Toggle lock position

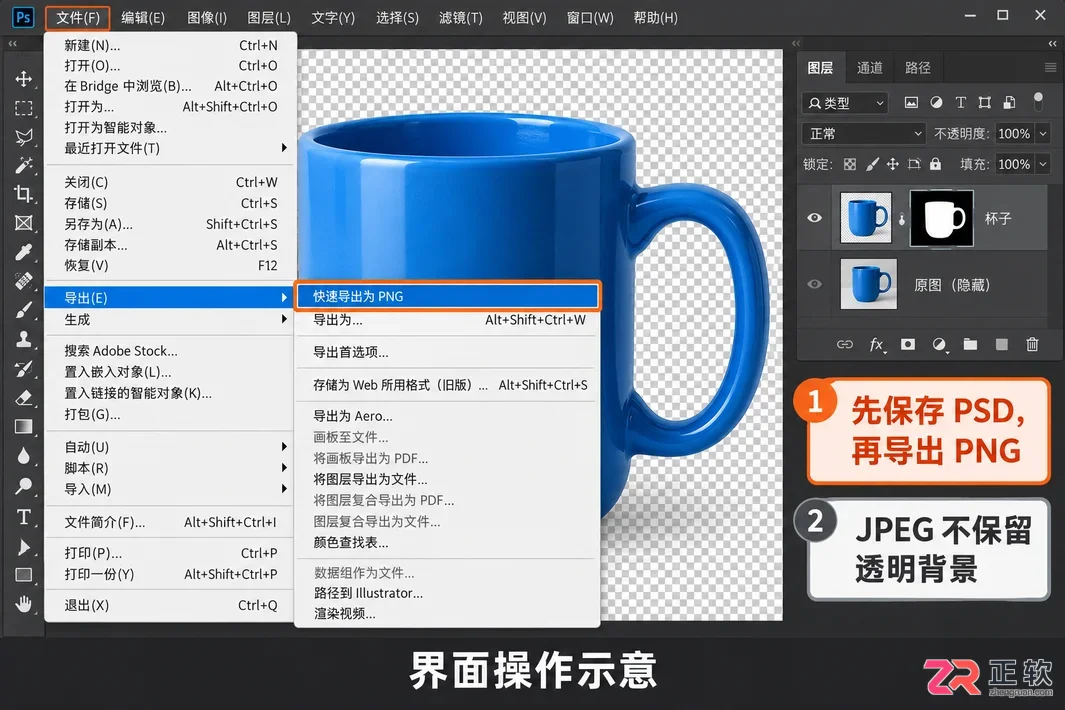click(x=892, y=164)
